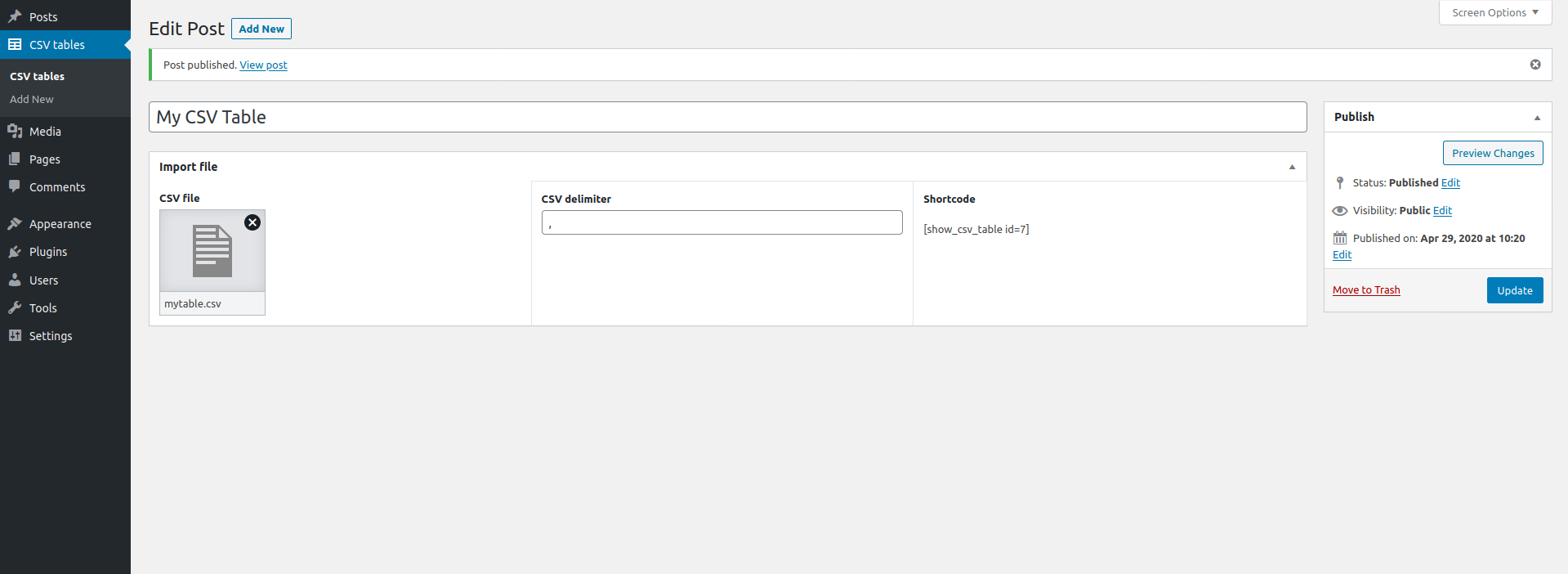Image resolution: width=1568 pixels, height=574 pixels.
Task: Select the CSV tables submenu item
Action: point(37,76)
